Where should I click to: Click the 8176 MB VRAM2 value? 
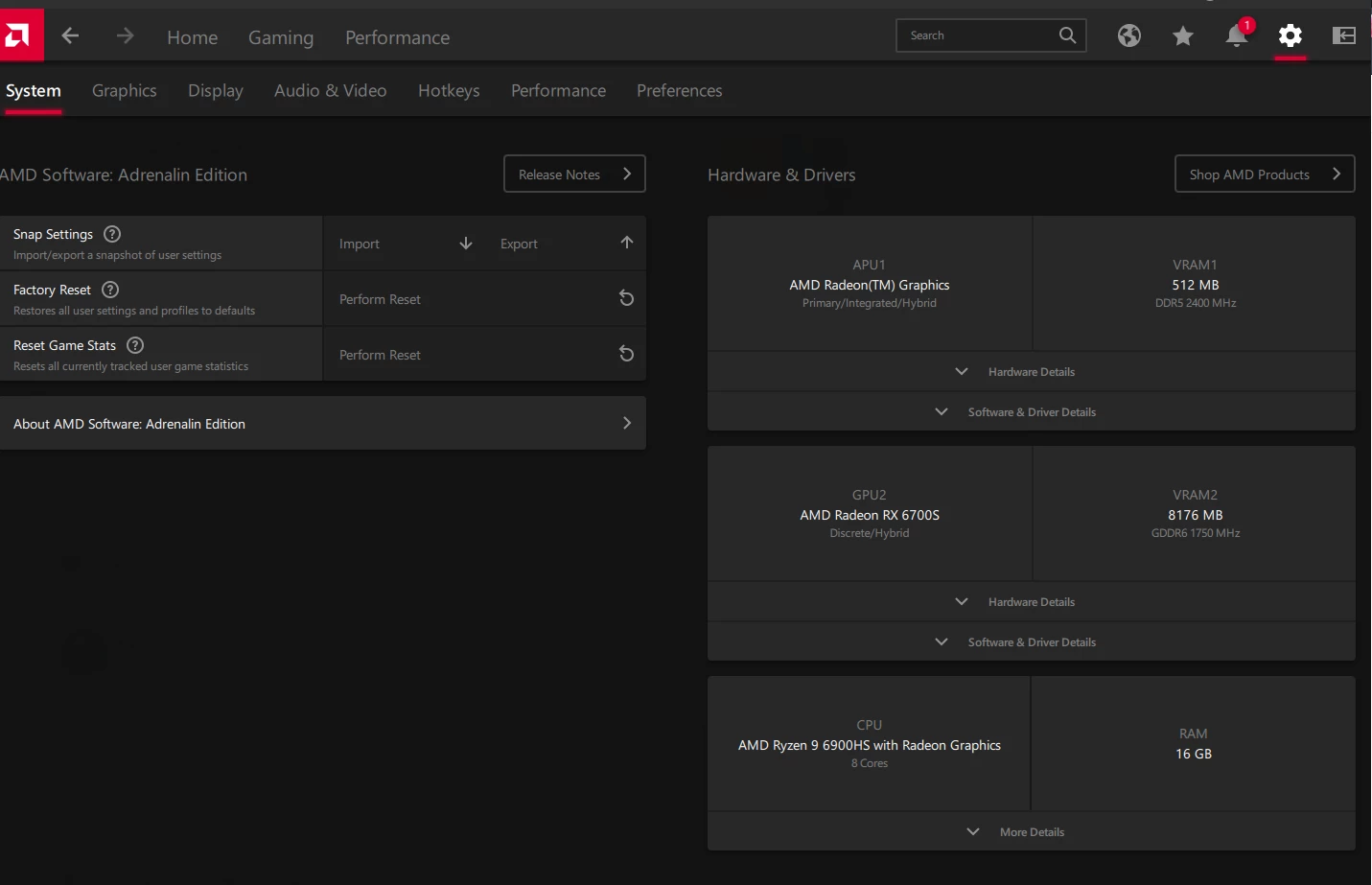1196,515
